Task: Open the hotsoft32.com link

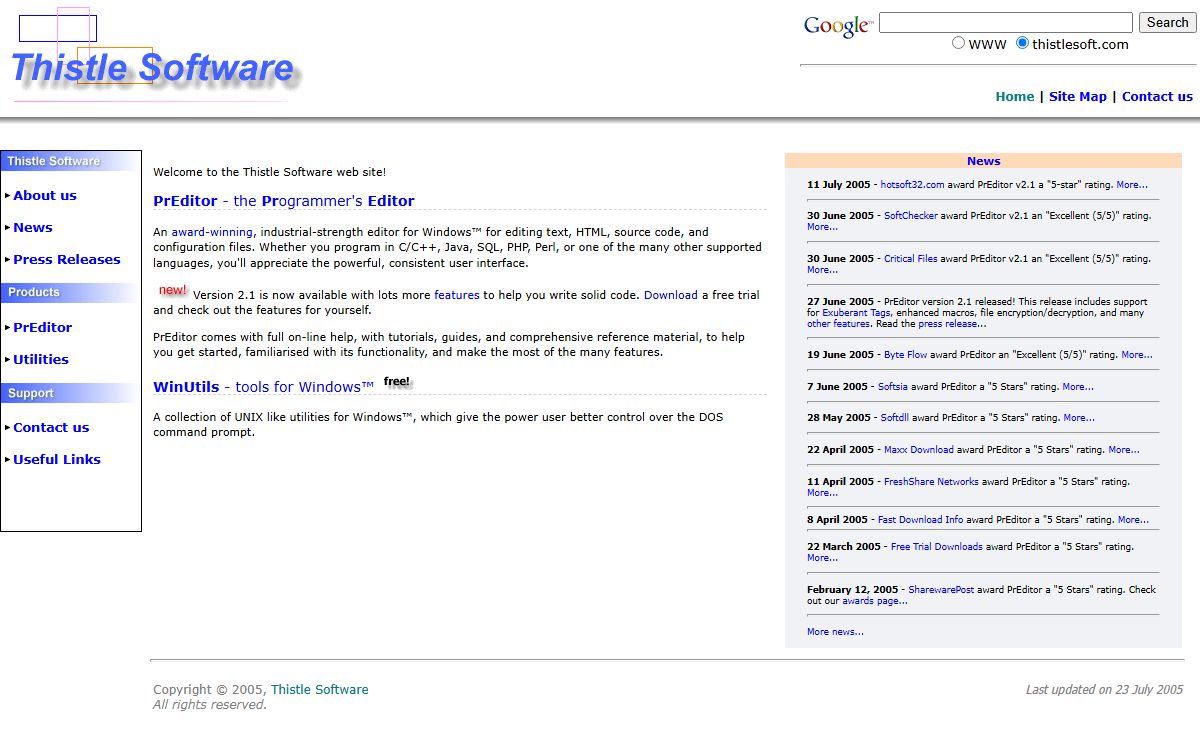Action: pyautogui.click(x=912, y=185)
